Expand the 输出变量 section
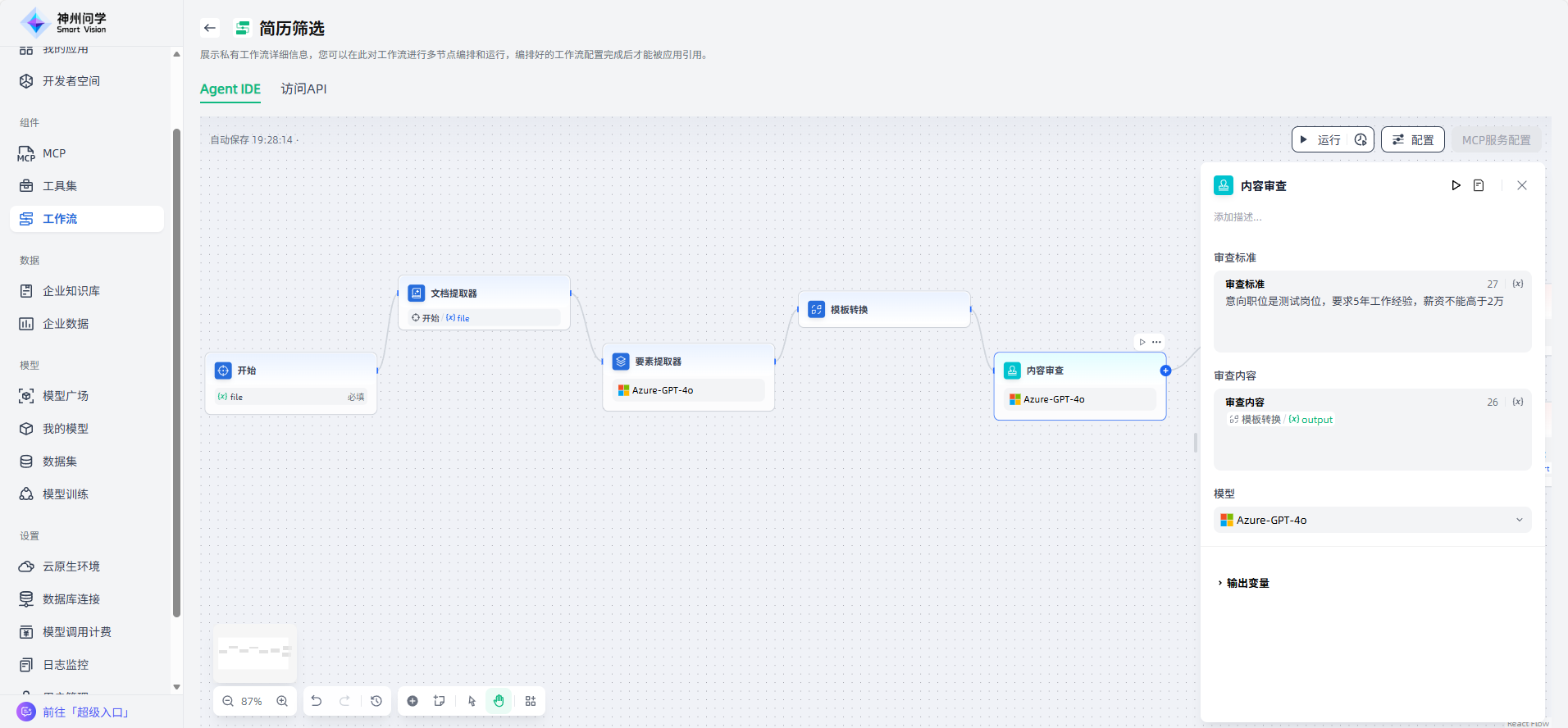The image size is (1568, 728). [1247, 583]
